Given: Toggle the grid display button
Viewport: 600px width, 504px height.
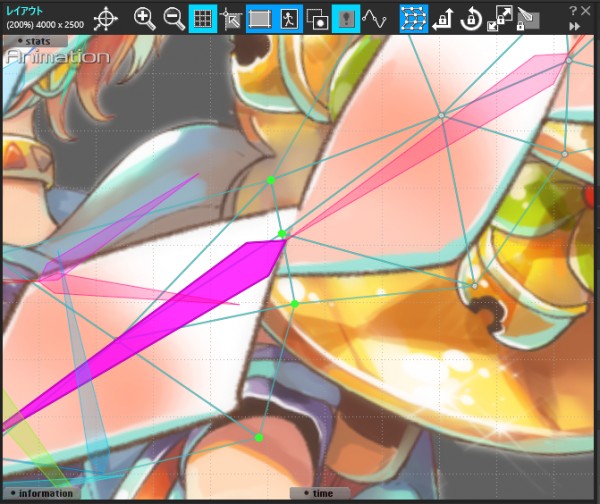Looking at the screenshot, I should pyautogui.click(x=202, y=18).
